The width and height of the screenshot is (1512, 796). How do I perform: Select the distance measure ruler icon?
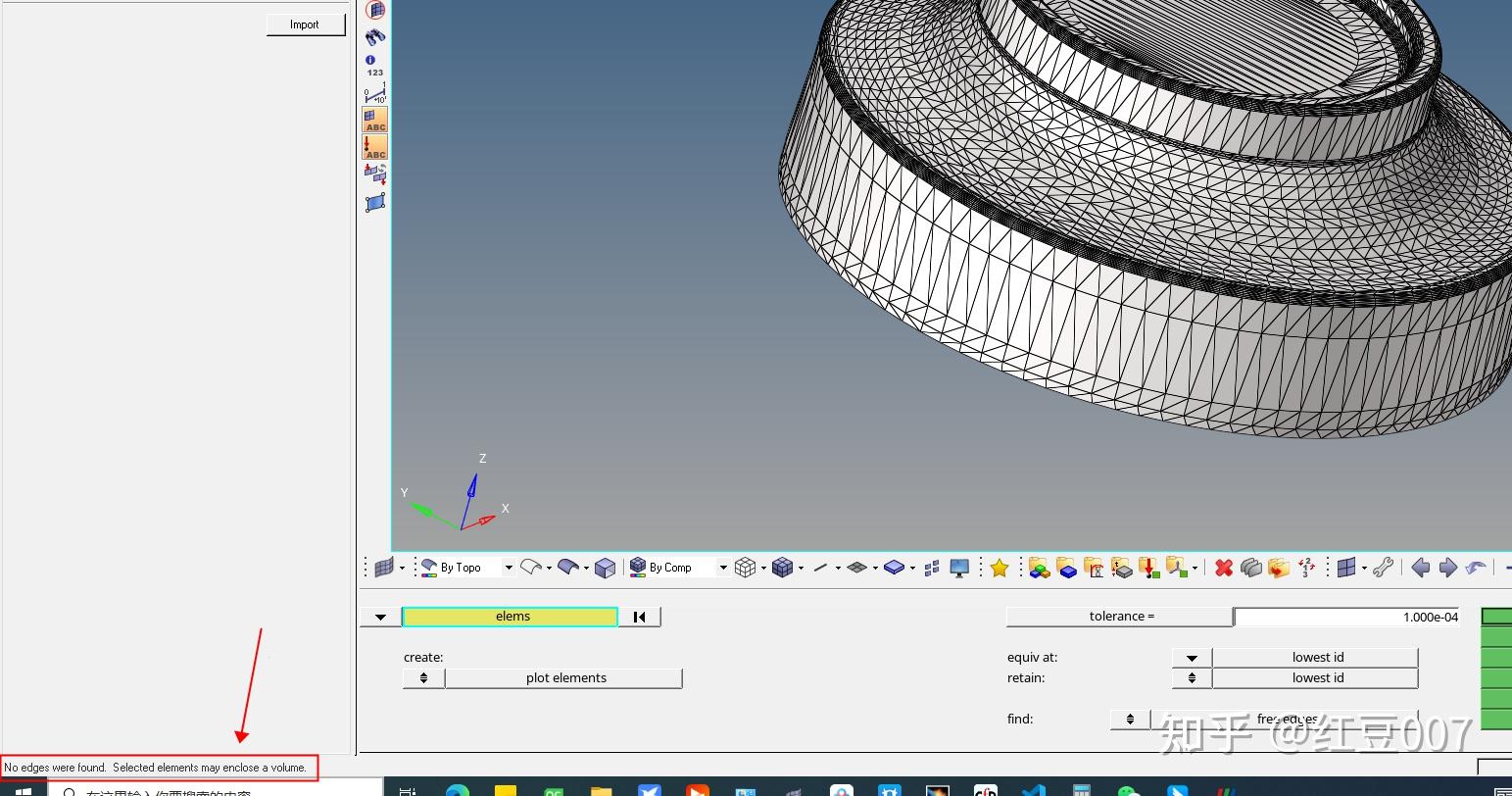pos(375,94)
